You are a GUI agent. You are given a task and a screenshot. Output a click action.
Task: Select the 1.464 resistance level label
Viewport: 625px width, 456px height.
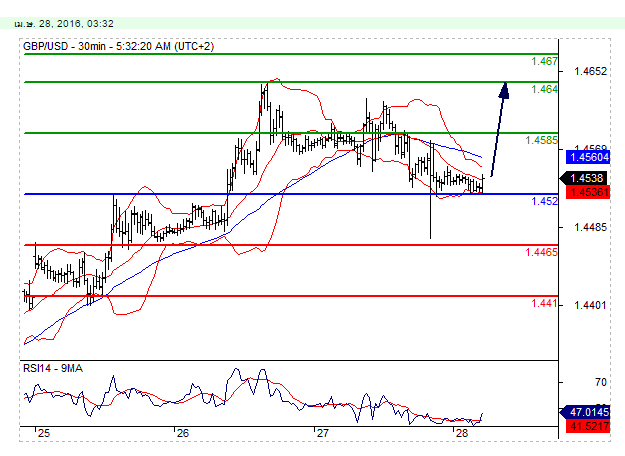point(544,89)
